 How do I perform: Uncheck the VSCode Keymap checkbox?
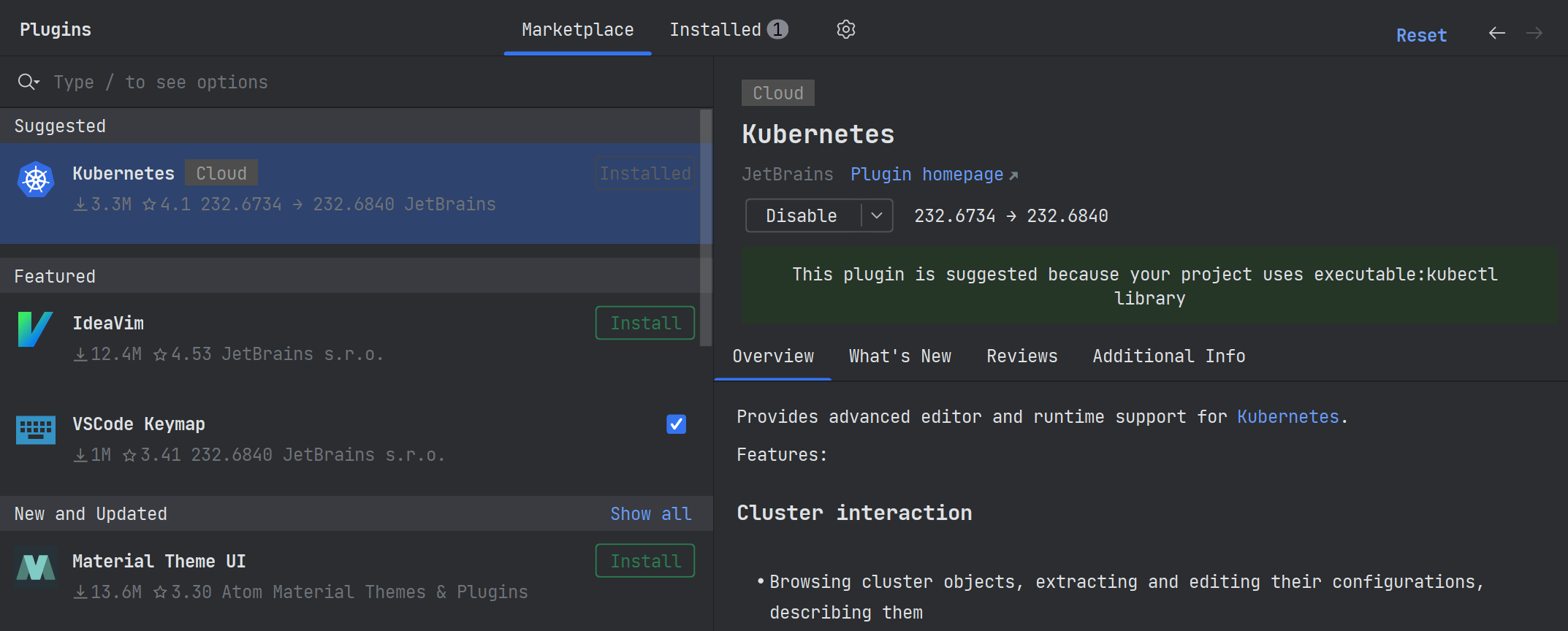point(676,424)
